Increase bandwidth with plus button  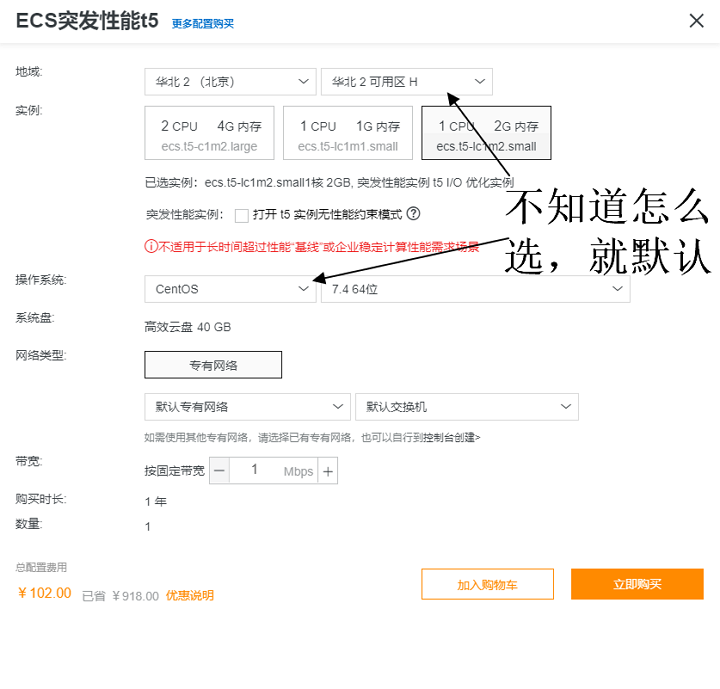point(328,471)
